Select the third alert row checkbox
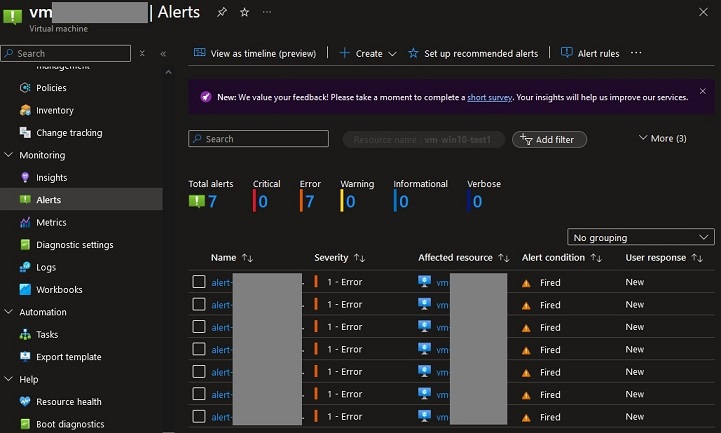Screen dimensions: 721x433 (x=199, y=326)
